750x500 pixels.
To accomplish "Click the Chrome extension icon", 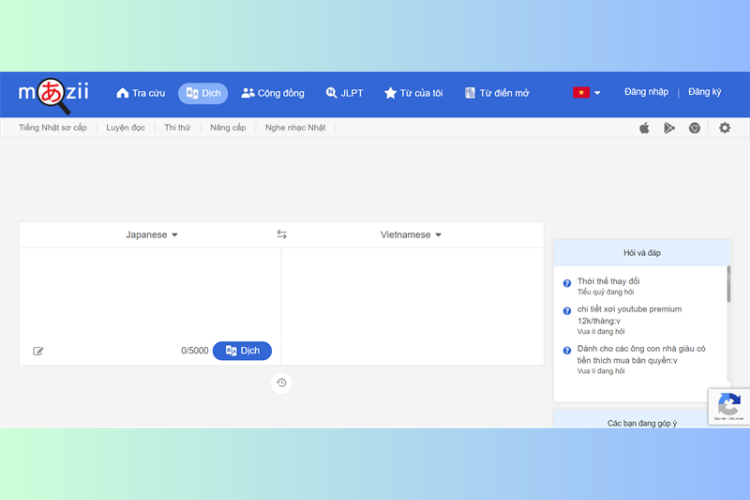I will [x=695, y=128].
